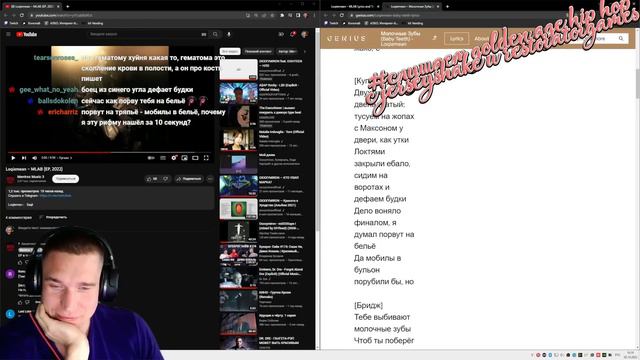Screen dimensions: 640x360
Task: Select the About tab on Genius
Action: click(x=481, y=38)
